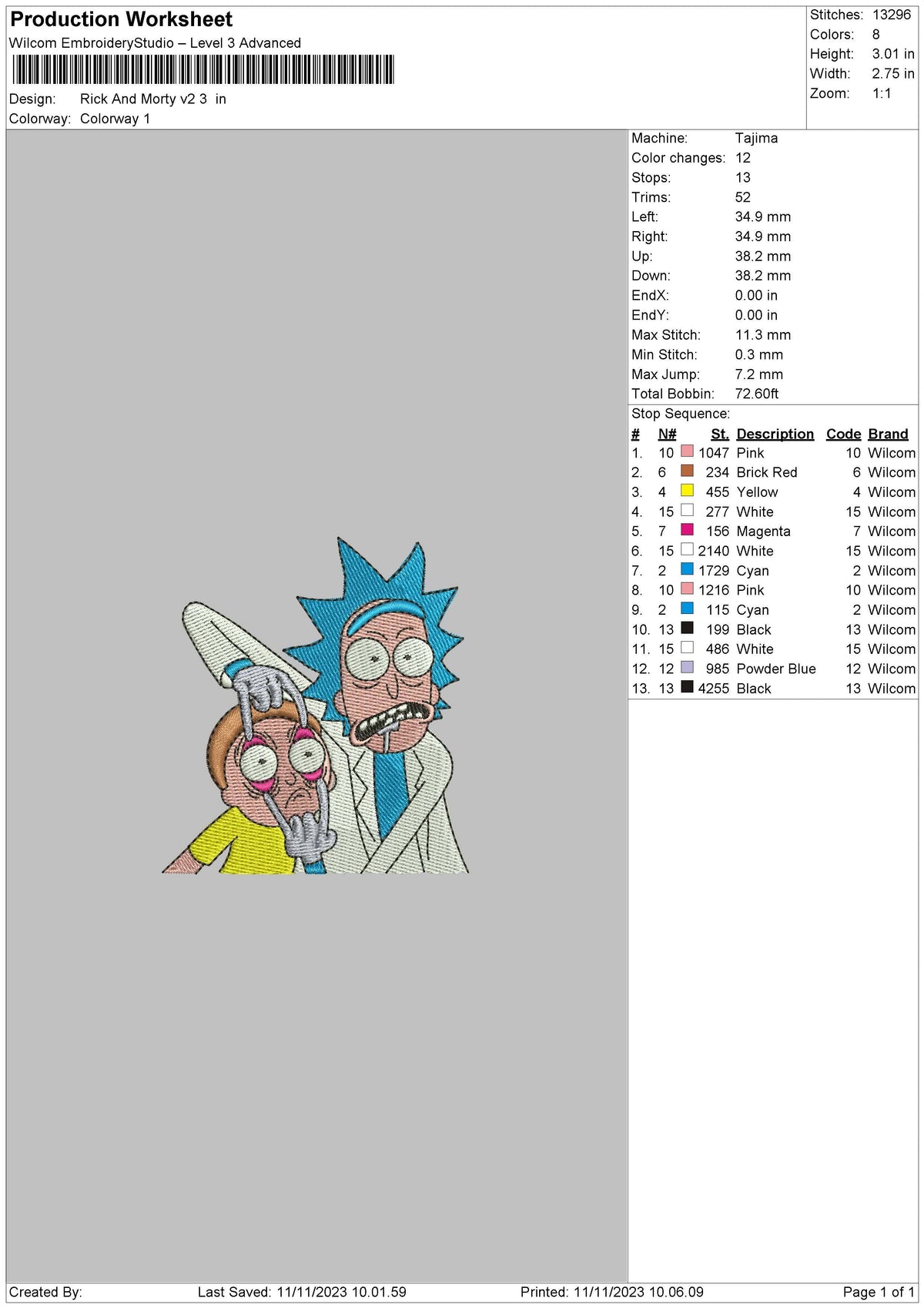Click the Stops value '13'
Viewport: 924px width, 1308px height.
pos(743,177)
